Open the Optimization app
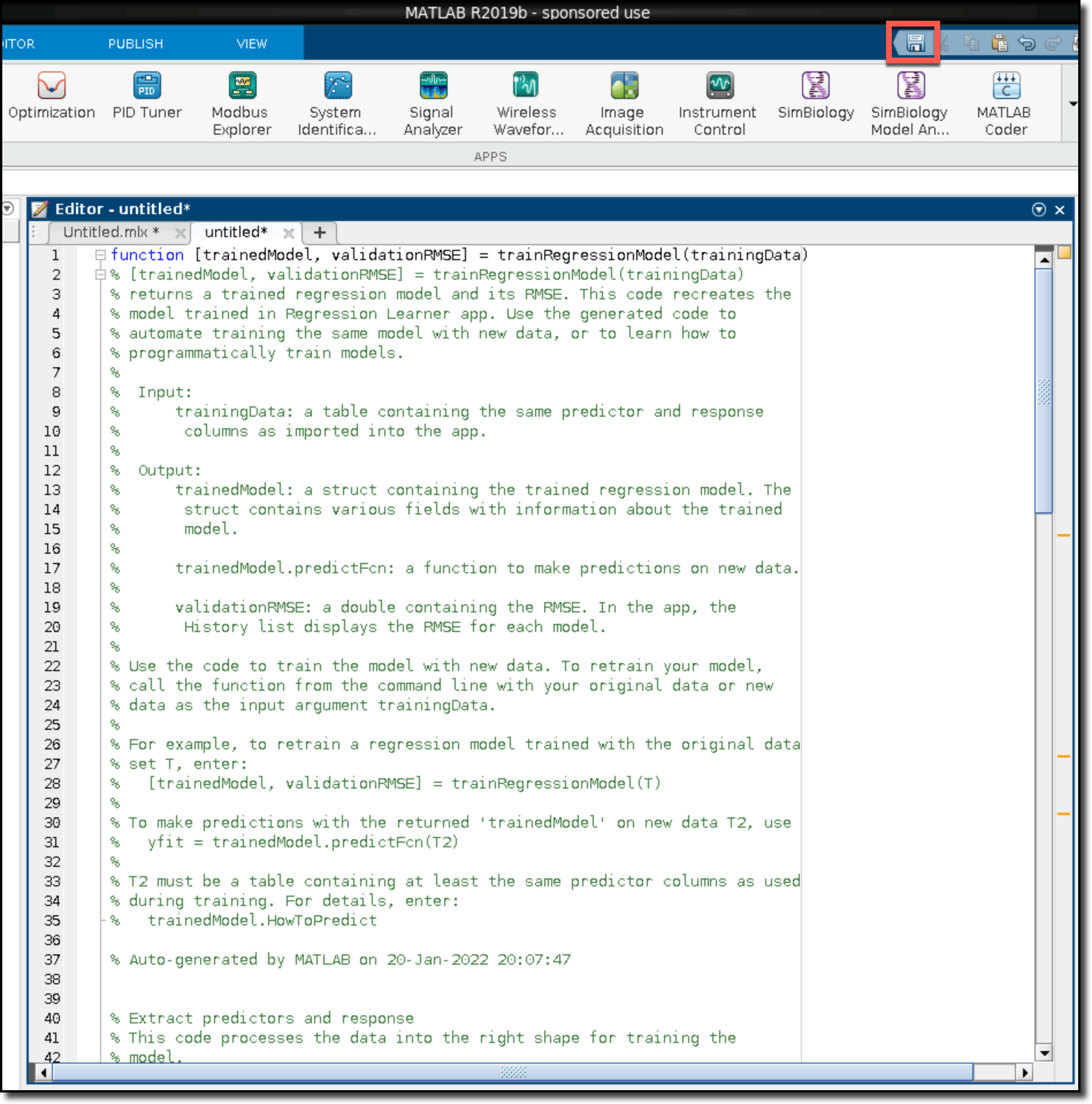The width and height of the screenshot is (1092, 1104). pyautogui.click(x=52, y=96)
